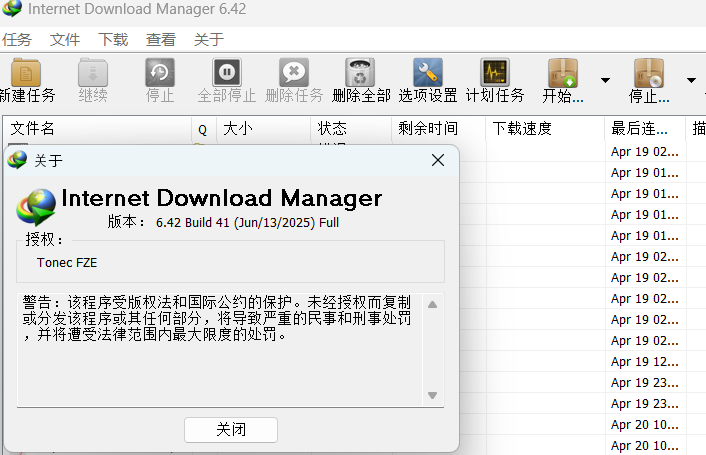Click the large IDM globe logo in the dialog
This screenshot has width=706, height=455.
pos(36,207)
